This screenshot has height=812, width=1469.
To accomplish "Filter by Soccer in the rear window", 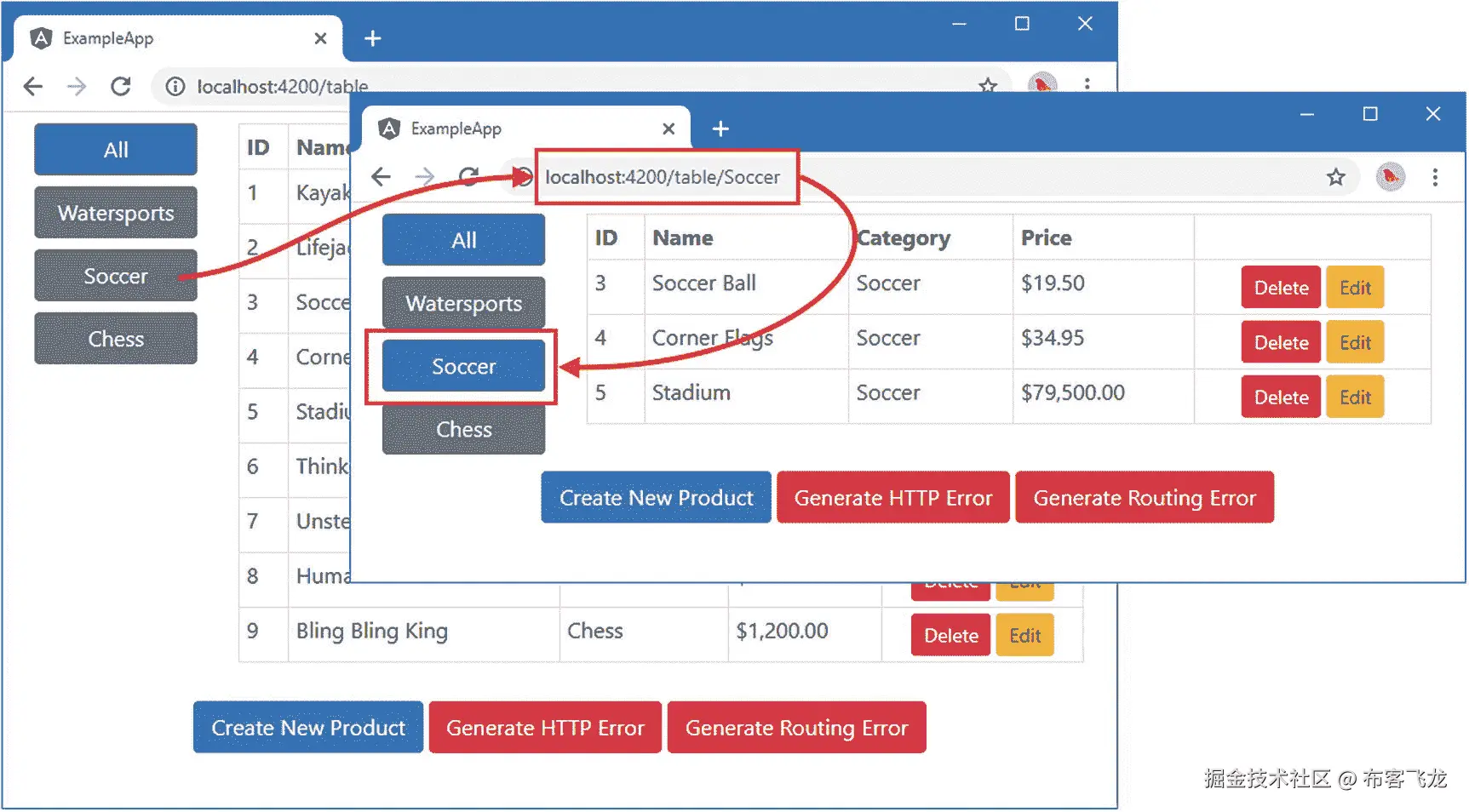I will 116,276.
